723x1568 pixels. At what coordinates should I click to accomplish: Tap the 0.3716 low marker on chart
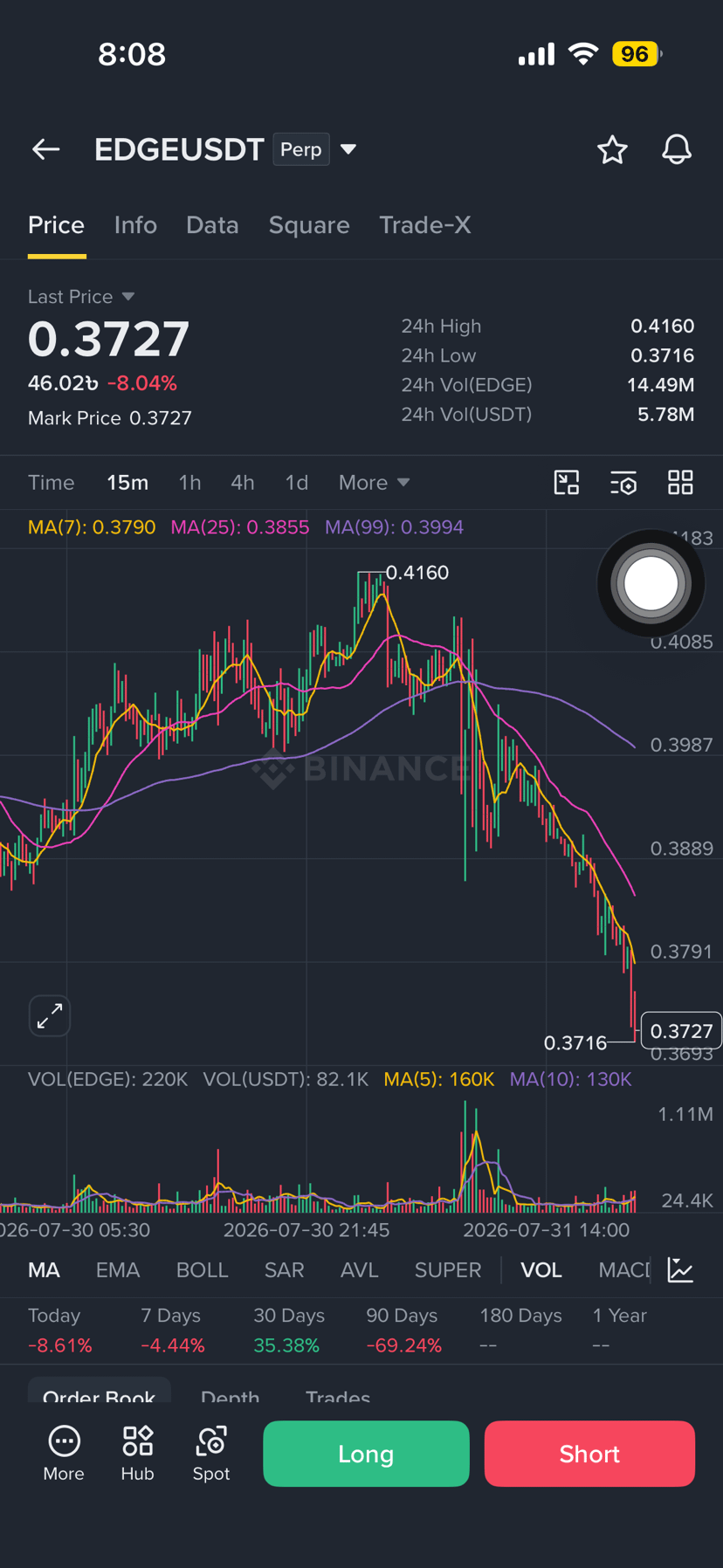(575, 1042)
